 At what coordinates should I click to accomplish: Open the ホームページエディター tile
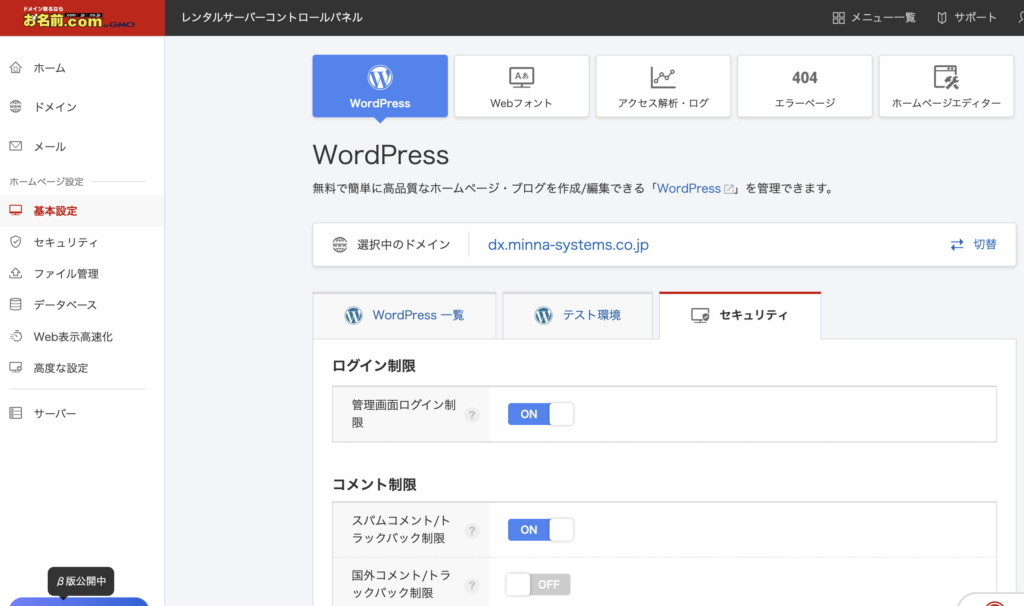pos(946,86)
